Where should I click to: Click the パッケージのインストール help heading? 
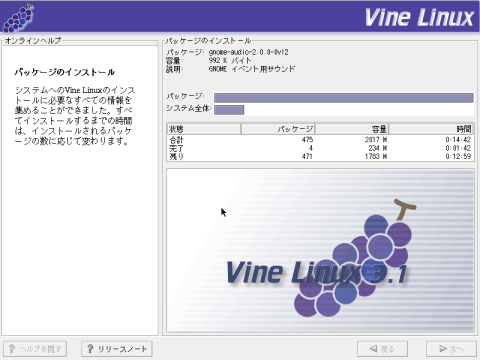point(65,72)
